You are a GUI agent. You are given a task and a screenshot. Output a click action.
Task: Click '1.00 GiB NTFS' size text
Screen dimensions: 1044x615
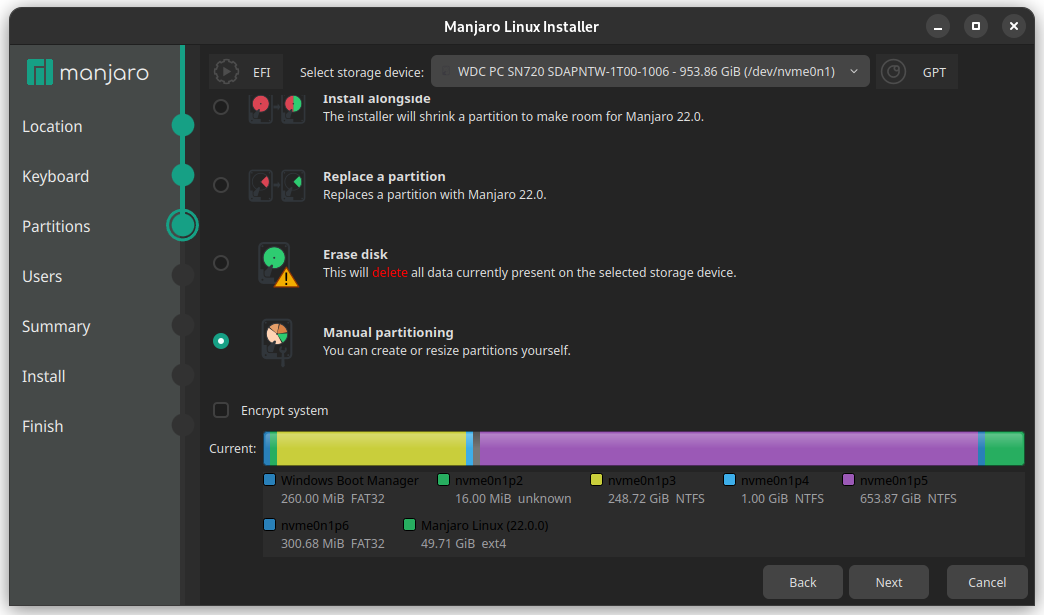point(782,499)
